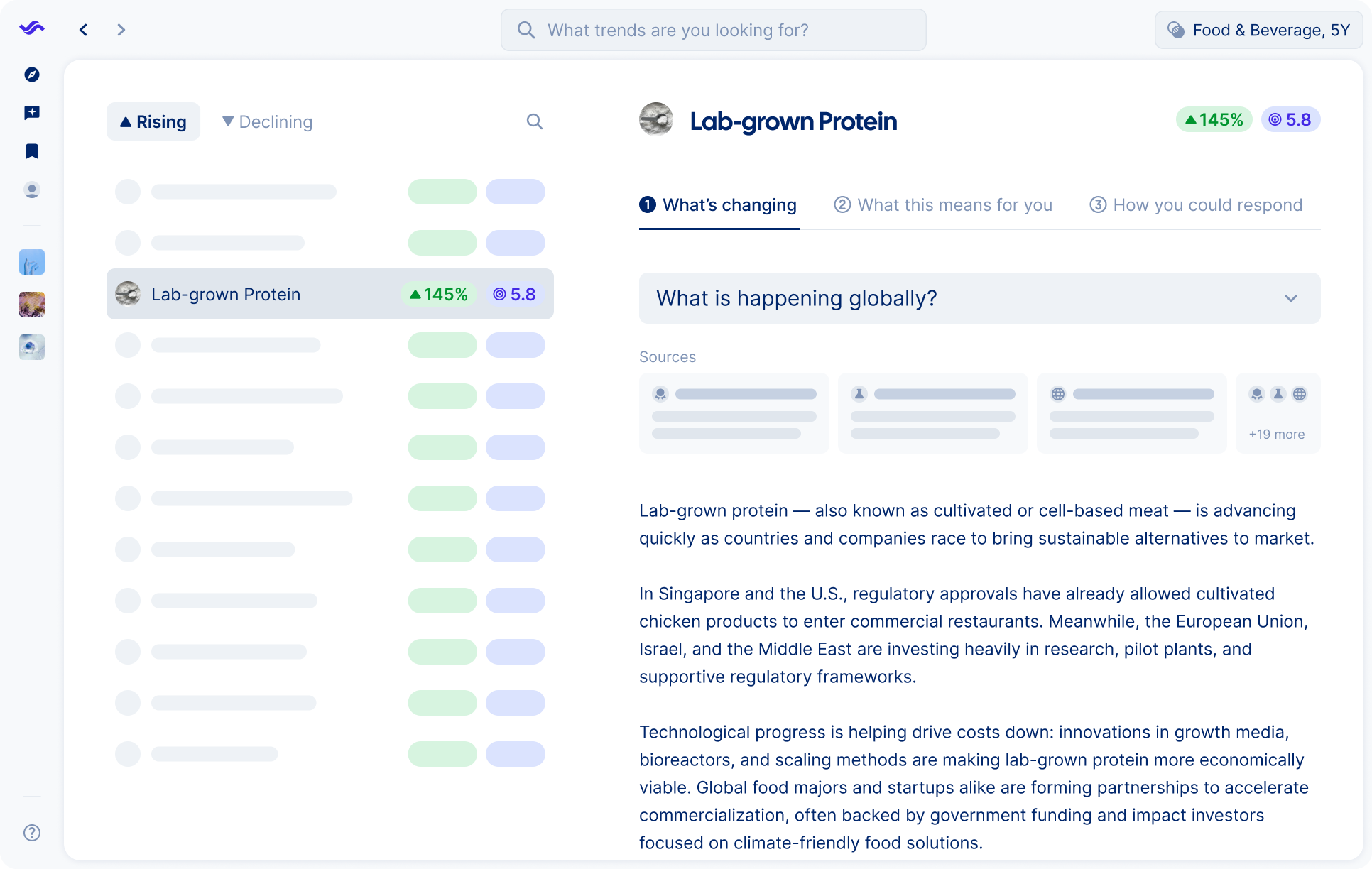Show the +19 more sources
Image resolution: width=1372 pixels, height=869 pixels.
pyautogui.click(x=1277, y=434)
